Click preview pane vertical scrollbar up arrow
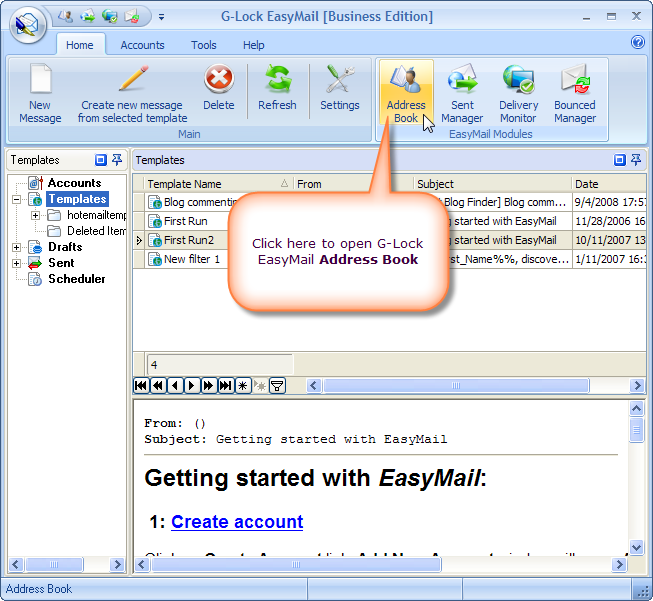The image size is (653, 601). point(637,409)
